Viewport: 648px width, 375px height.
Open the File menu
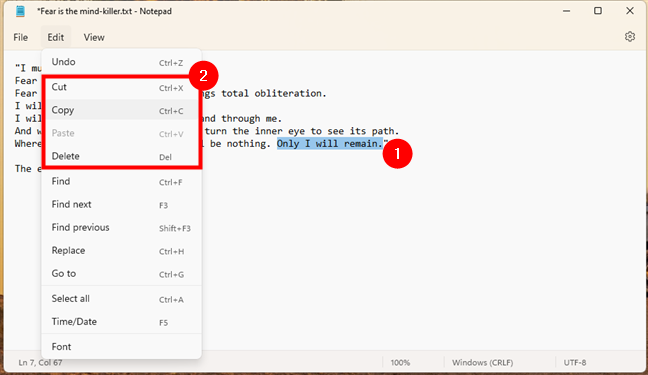pyautogui.click(x=21, y=37)
